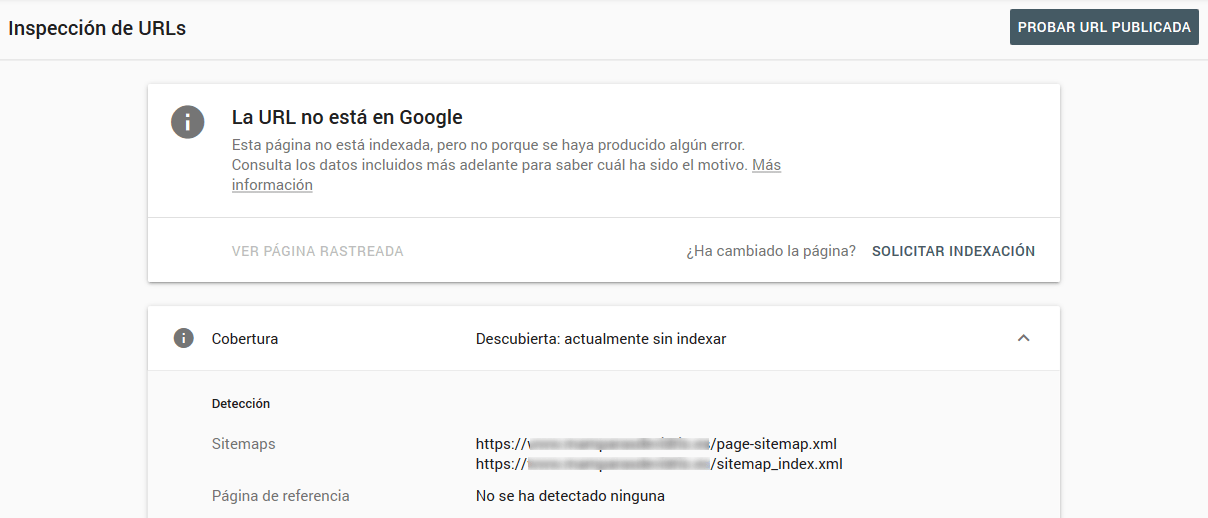Click the ¿Ha cambiado la página? text
The height and width of the screenshot is (518, 1208).
771,251
